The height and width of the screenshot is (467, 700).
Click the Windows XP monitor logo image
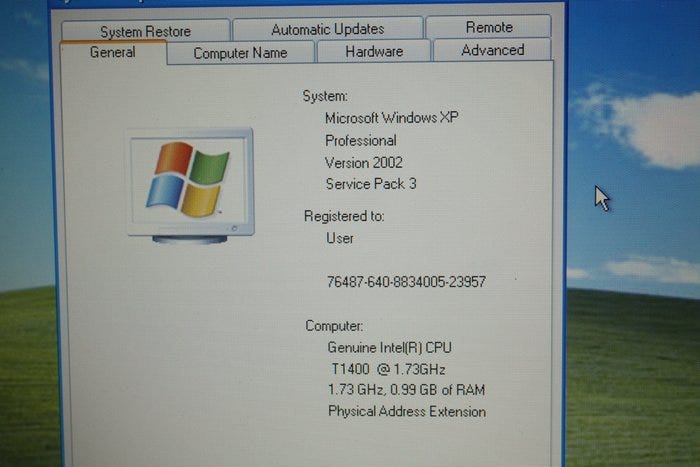(x=191, y=186)
